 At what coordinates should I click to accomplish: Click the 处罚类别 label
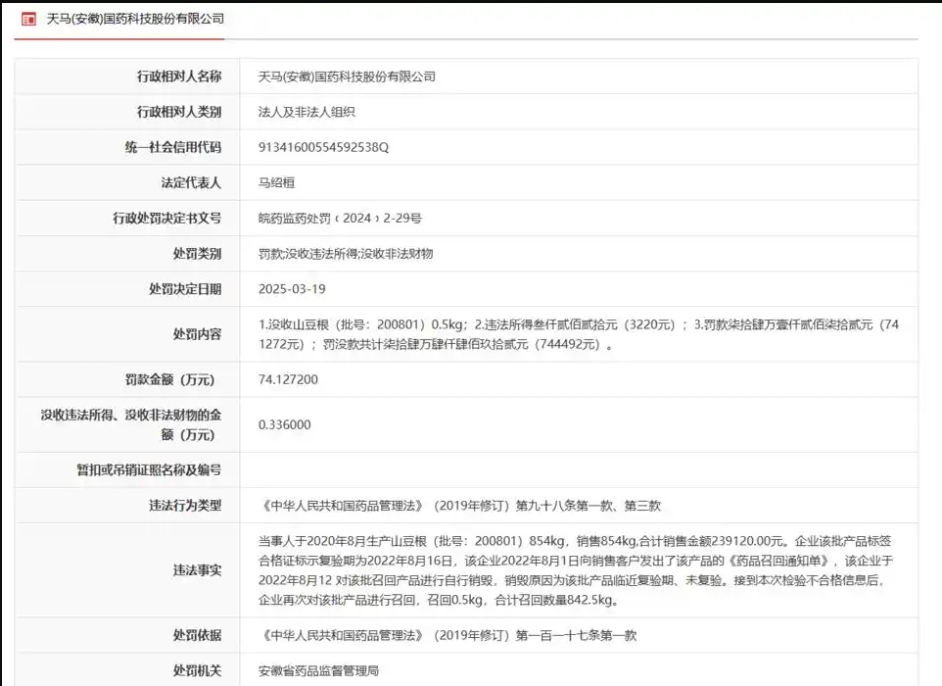tap(197, 253)
